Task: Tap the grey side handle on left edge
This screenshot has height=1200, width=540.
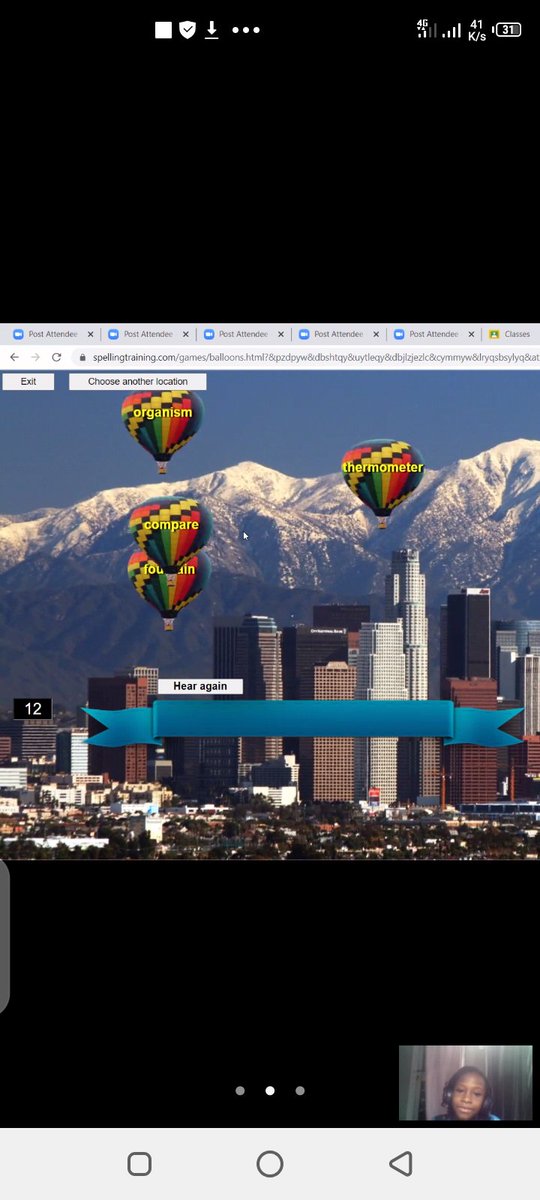Action: click(4, 937)
